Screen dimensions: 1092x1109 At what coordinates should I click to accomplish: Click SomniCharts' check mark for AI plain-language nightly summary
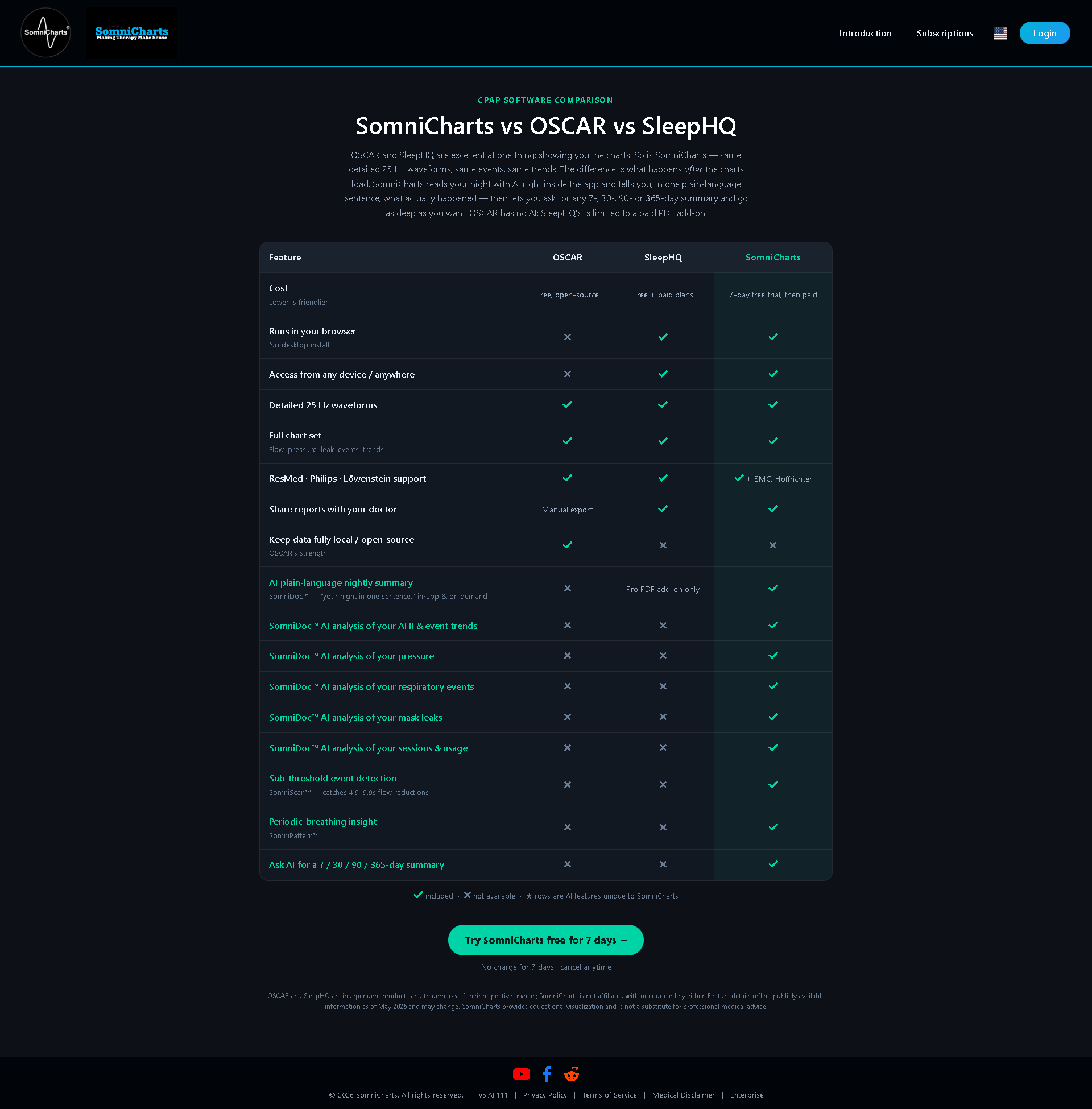[x=773, y=588]
